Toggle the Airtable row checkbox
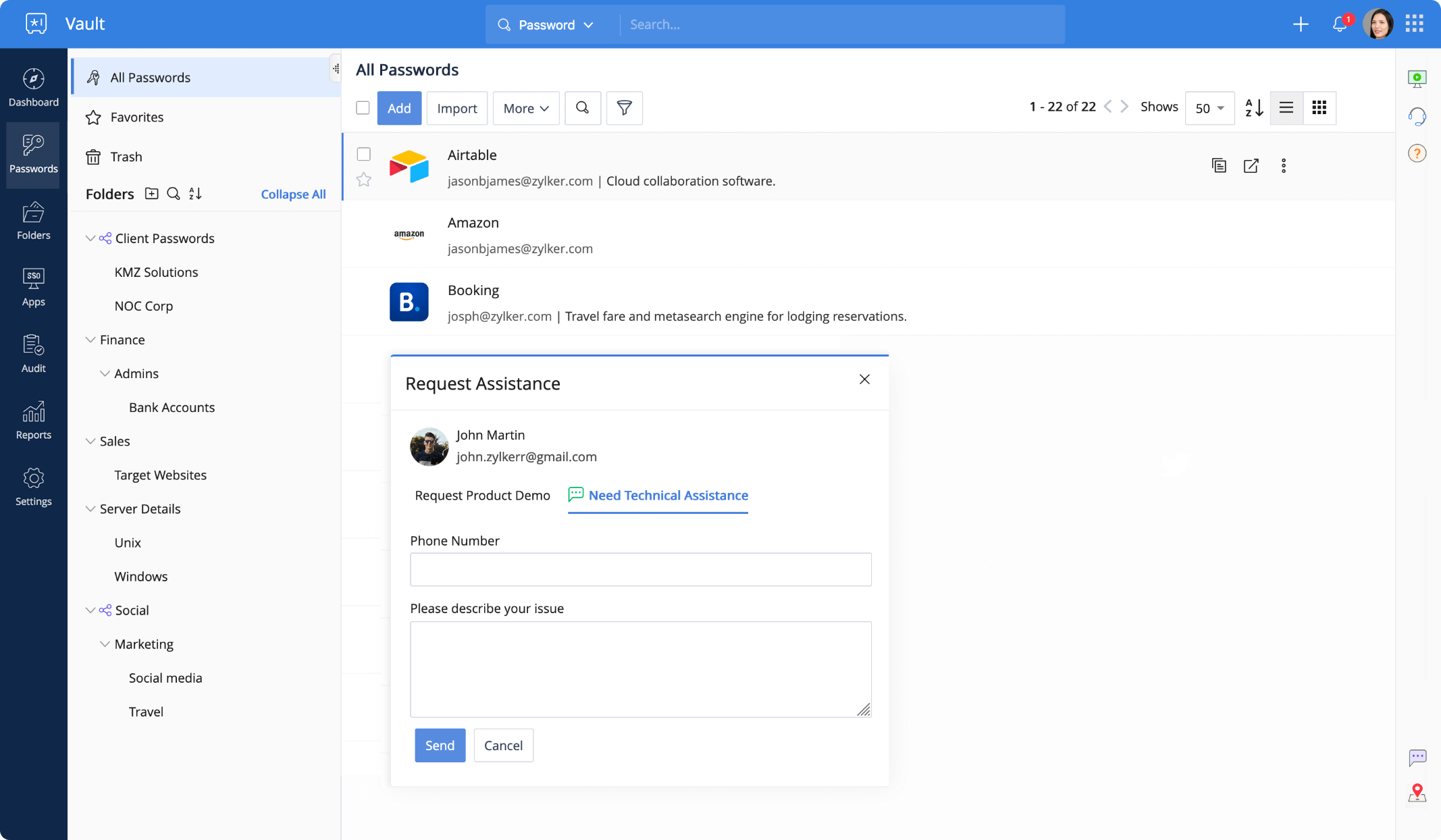Image resolution: width=1441 pixels, height=840 pixels. pyautogui.click(x=364, y=153)
